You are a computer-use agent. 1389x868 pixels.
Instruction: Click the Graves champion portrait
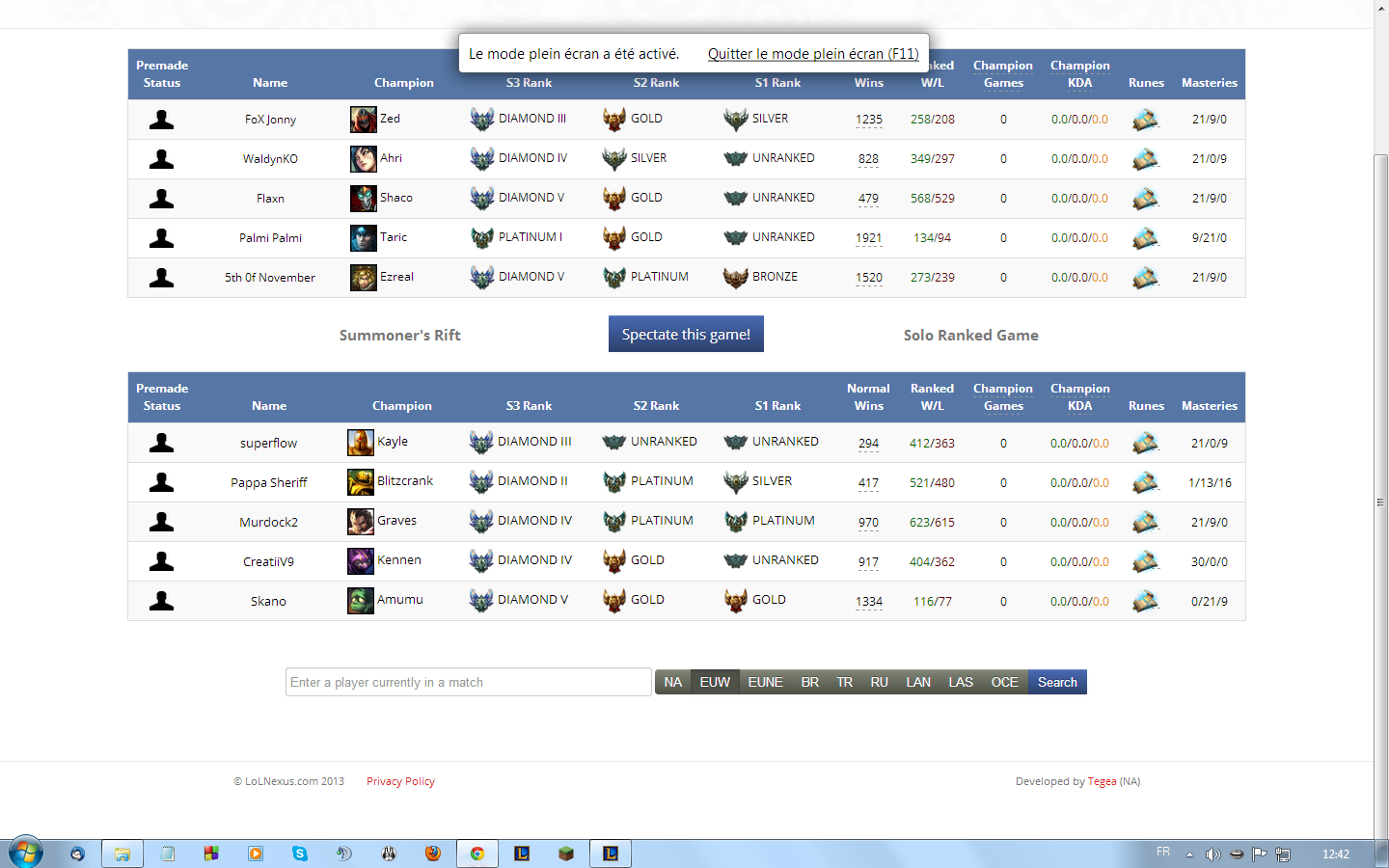click(x=361, y=522)
